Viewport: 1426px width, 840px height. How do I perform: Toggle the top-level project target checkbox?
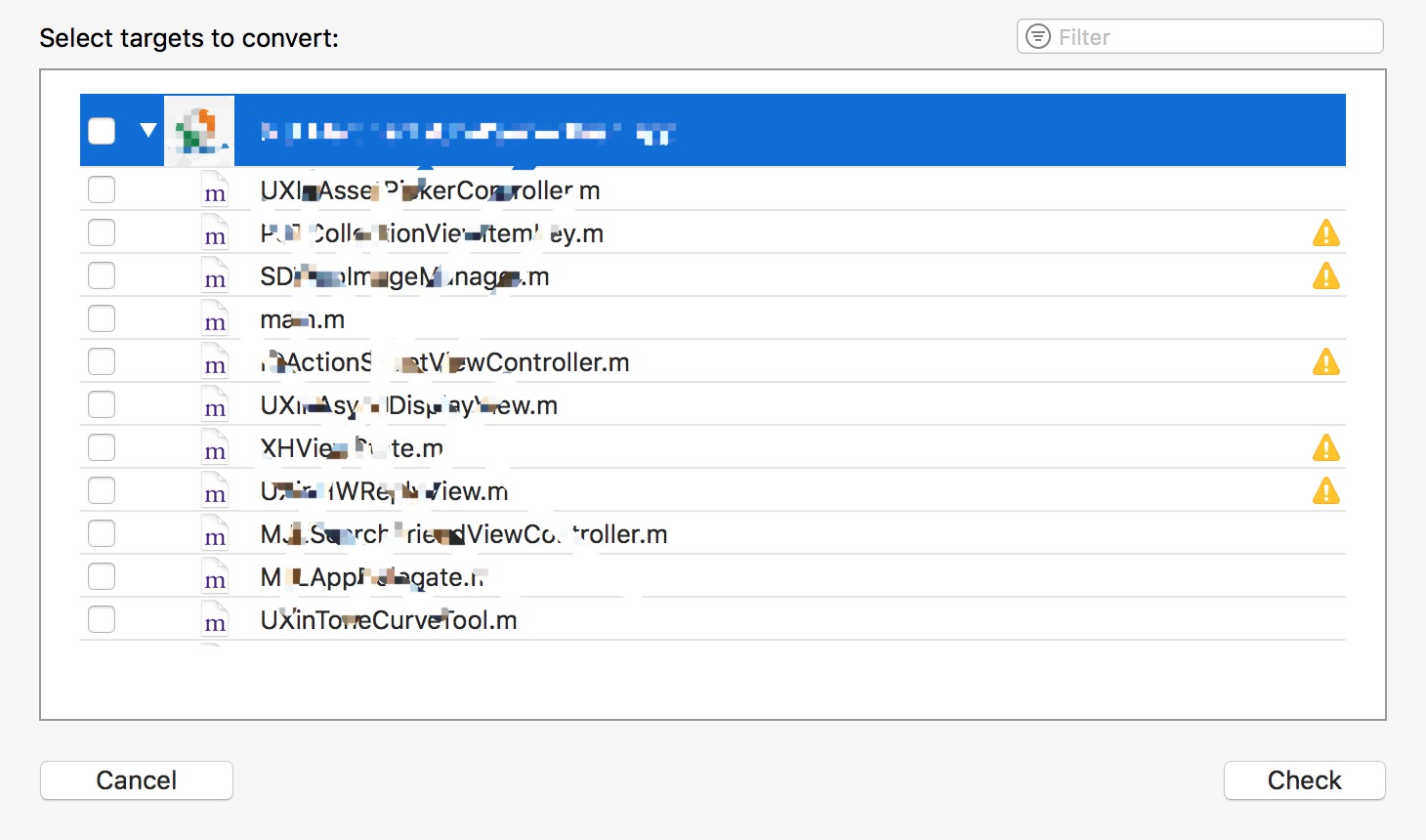point(102,131)
